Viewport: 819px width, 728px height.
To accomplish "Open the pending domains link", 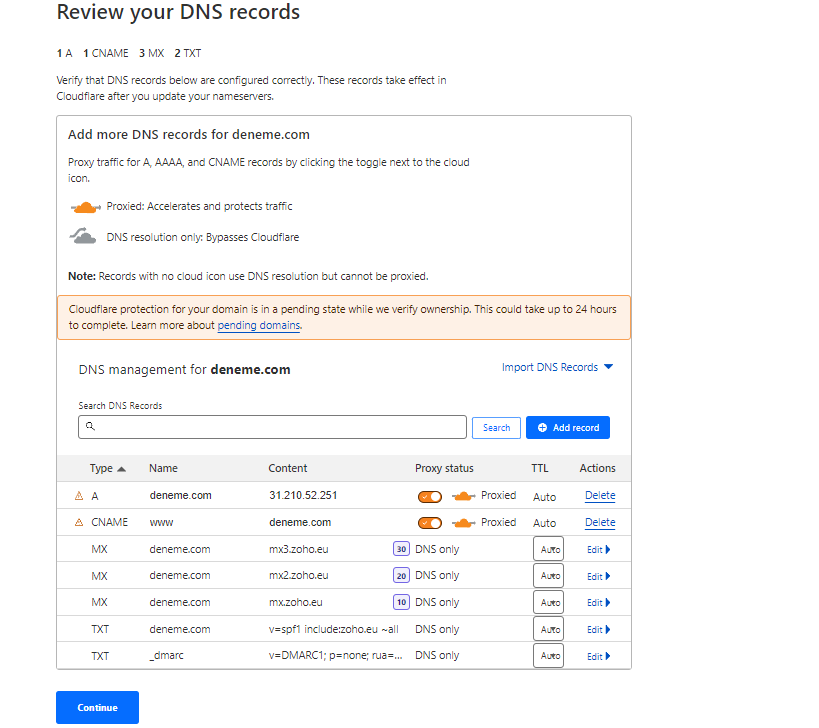I will pyautogui.click(x=259, y=325).
